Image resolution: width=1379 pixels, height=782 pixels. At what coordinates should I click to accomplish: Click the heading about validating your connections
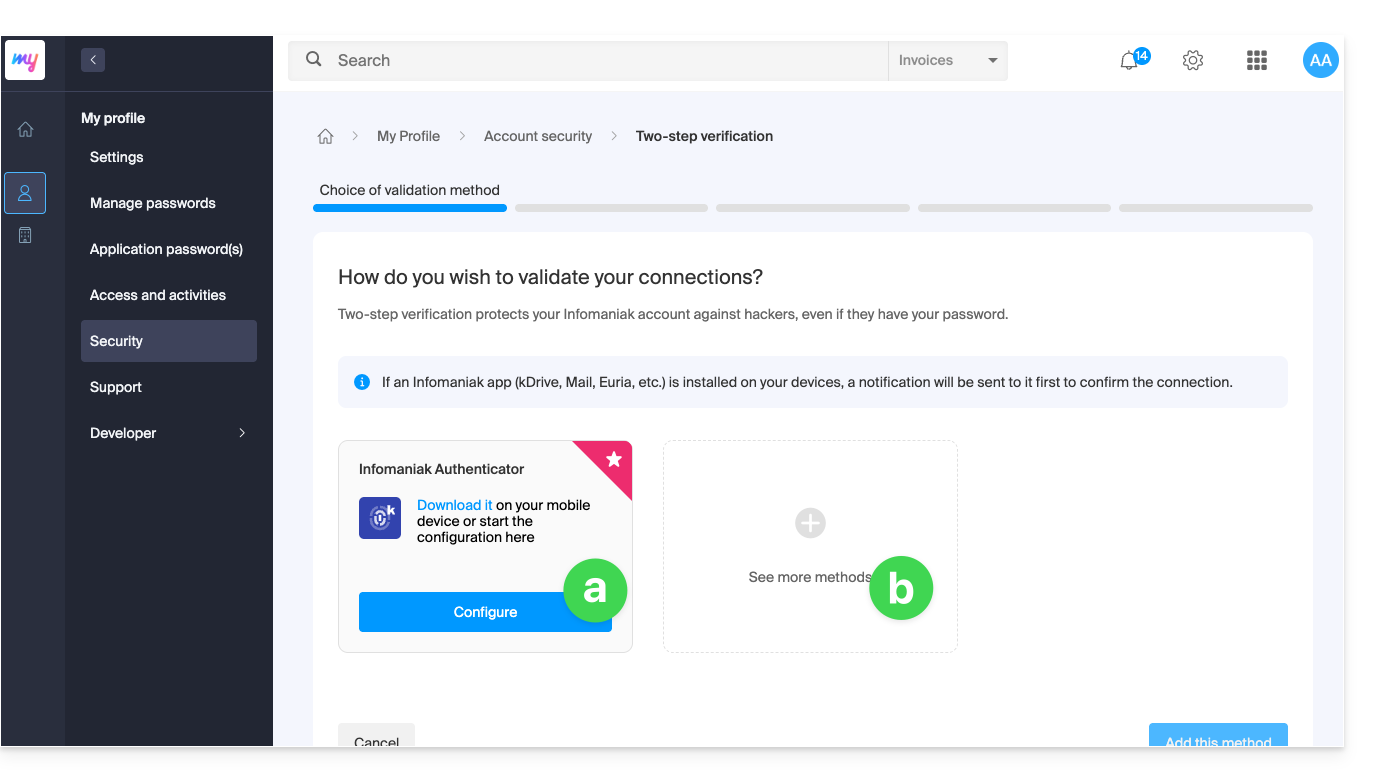[x=550, y=277]
